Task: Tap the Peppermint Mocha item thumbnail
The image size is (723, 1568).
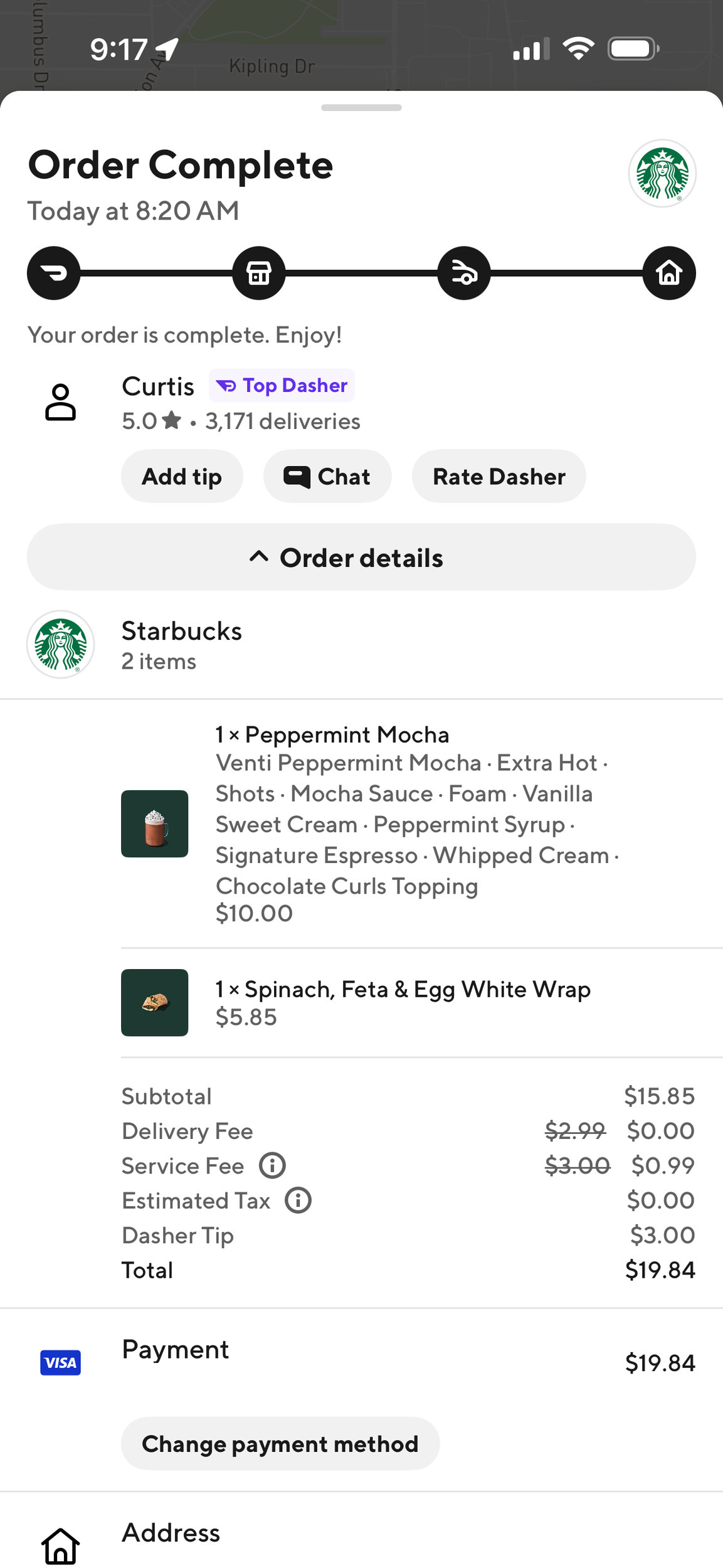Action: (154, 824)
